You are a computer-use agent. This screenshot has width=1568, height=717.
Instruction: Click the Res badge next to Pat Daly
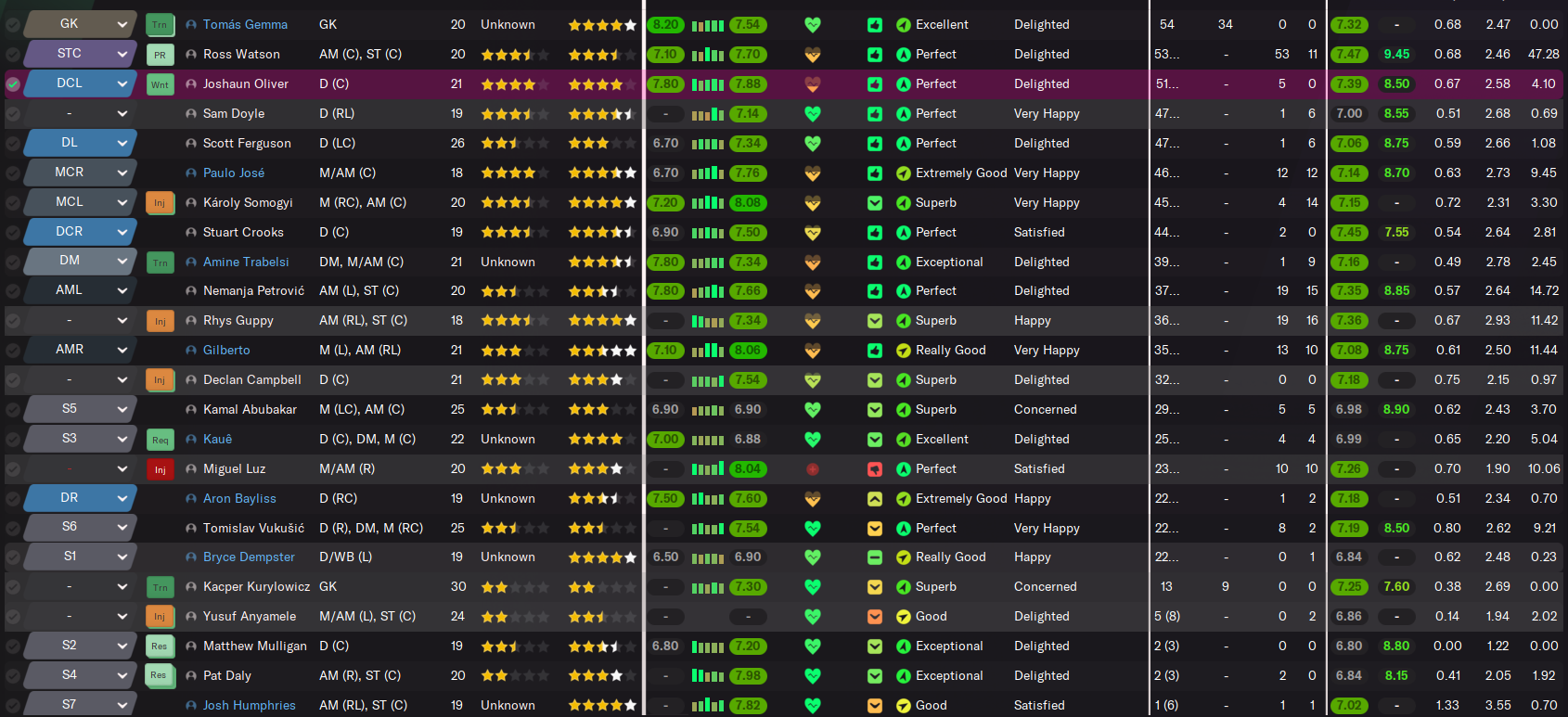(x=160, y=676)
